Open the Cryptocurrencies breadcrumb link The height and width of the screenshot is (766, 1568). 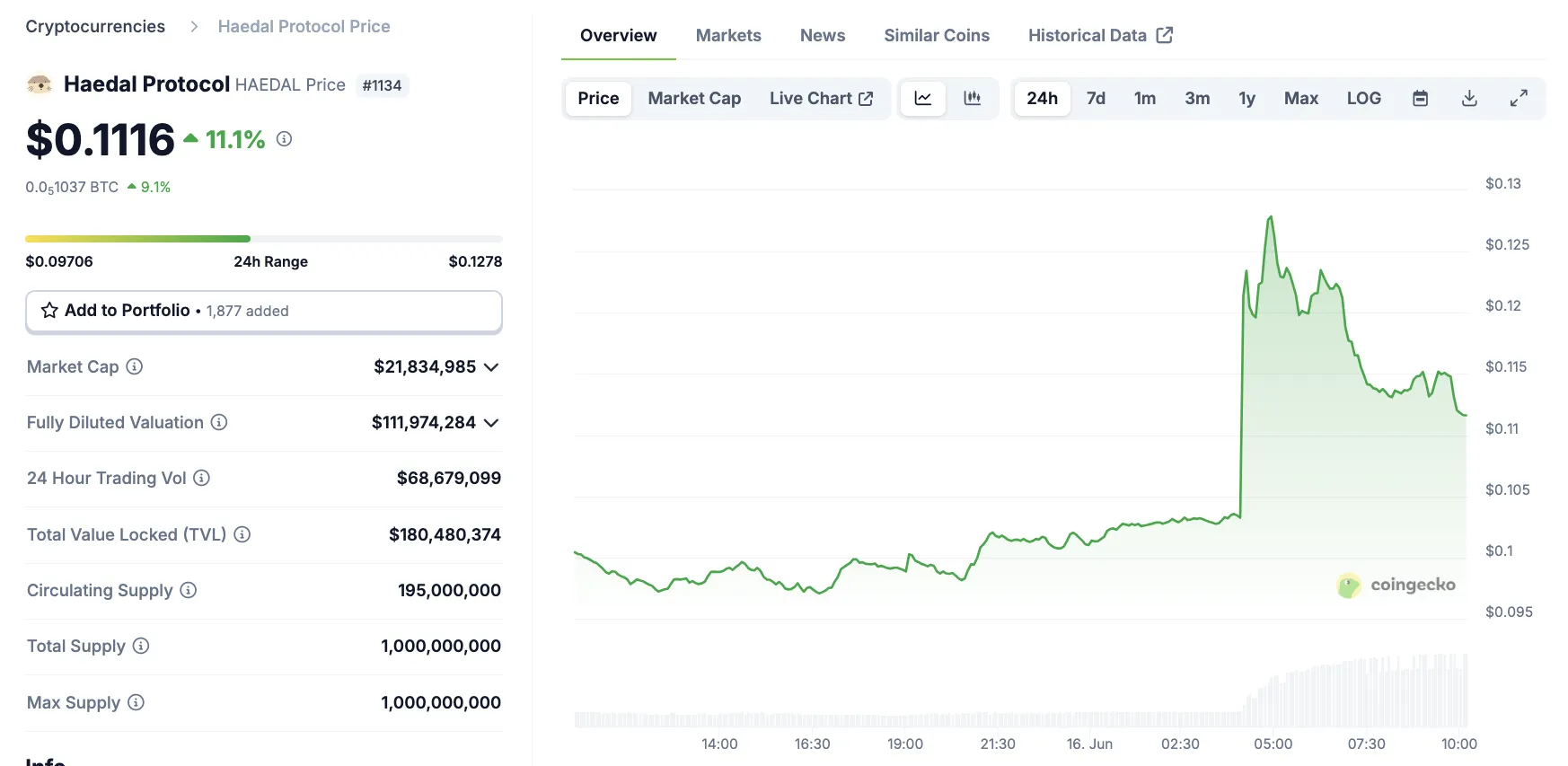[x=95, y=27]
